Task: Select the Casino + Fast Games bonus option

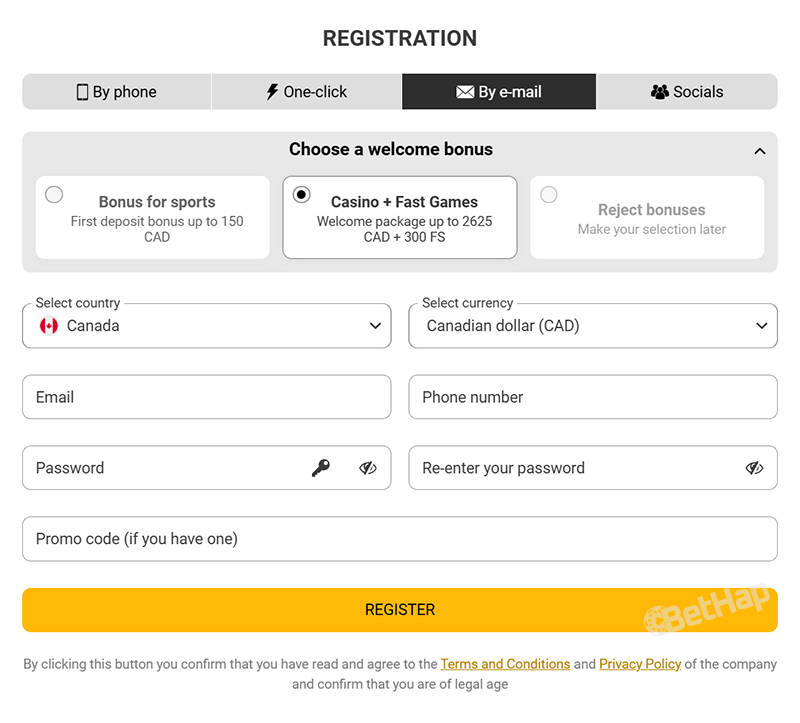Action: pyautogui.click(x=302, y=195)
